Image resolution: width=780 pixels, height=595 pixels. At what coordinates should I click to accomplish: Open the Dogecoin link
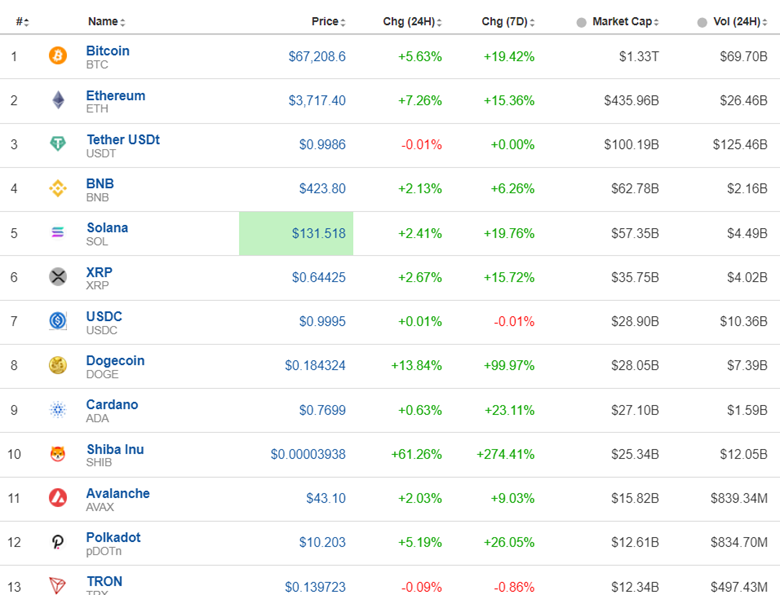pyautogui.click(x=115, y=360)
